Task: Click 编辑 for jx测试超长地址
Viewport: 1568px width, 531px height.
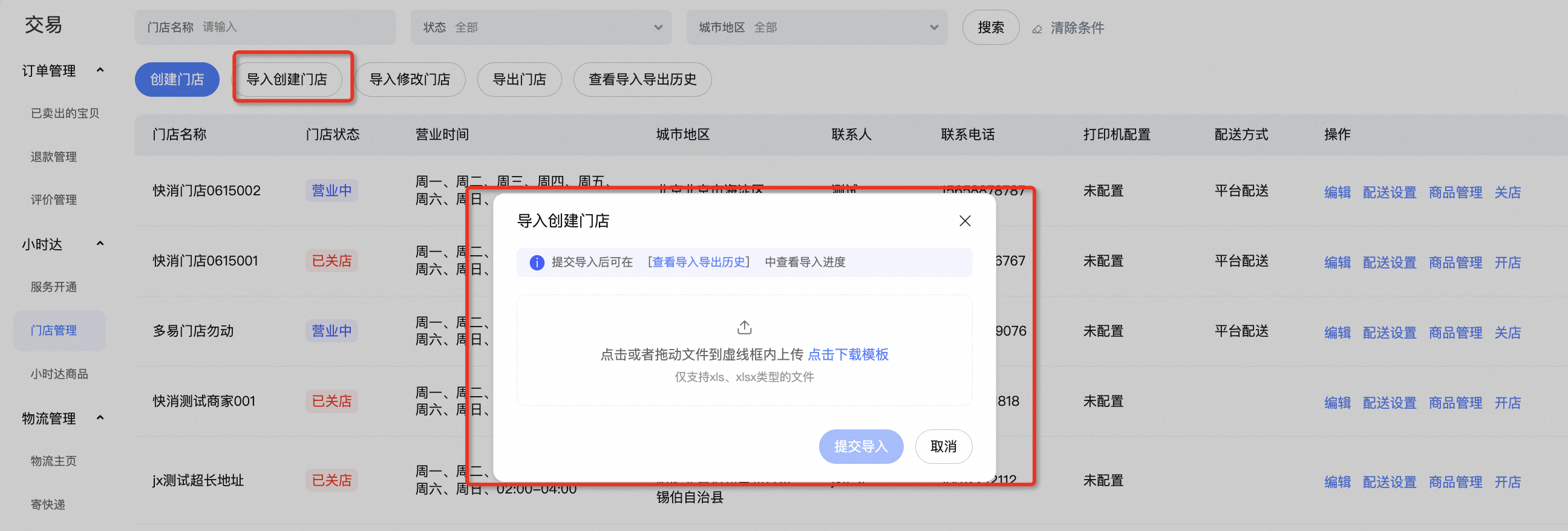Action: 1338,482
